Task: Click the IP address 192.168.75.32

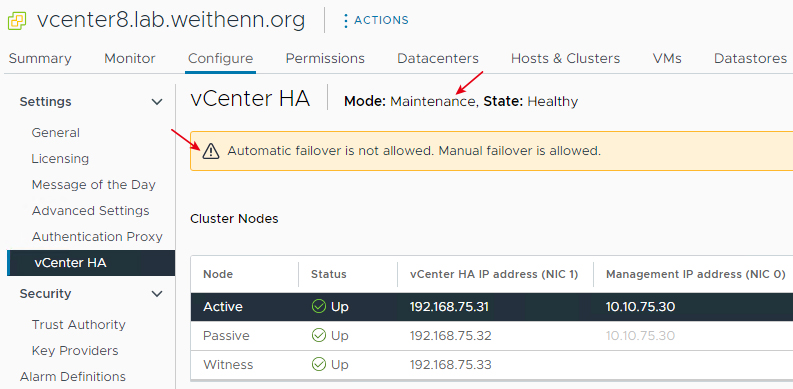Action: click(x=451, y=336)
